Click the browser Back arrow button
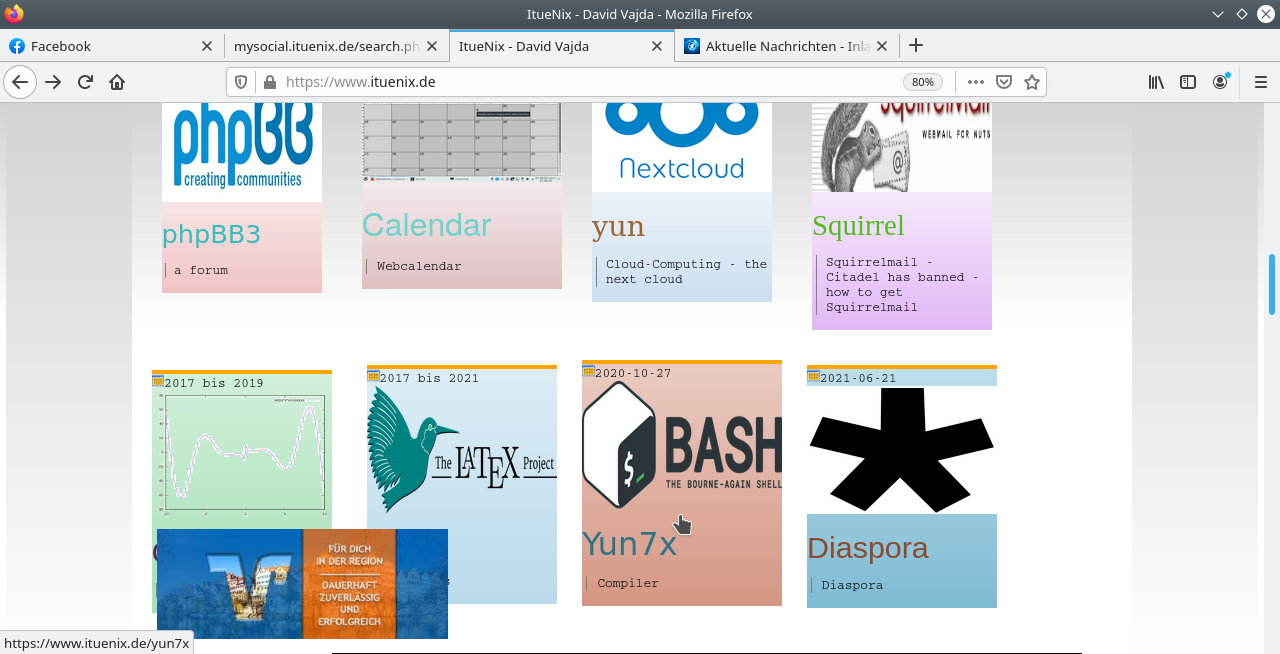Screen dimensions: 1280x654 click(x=20, y=82)
